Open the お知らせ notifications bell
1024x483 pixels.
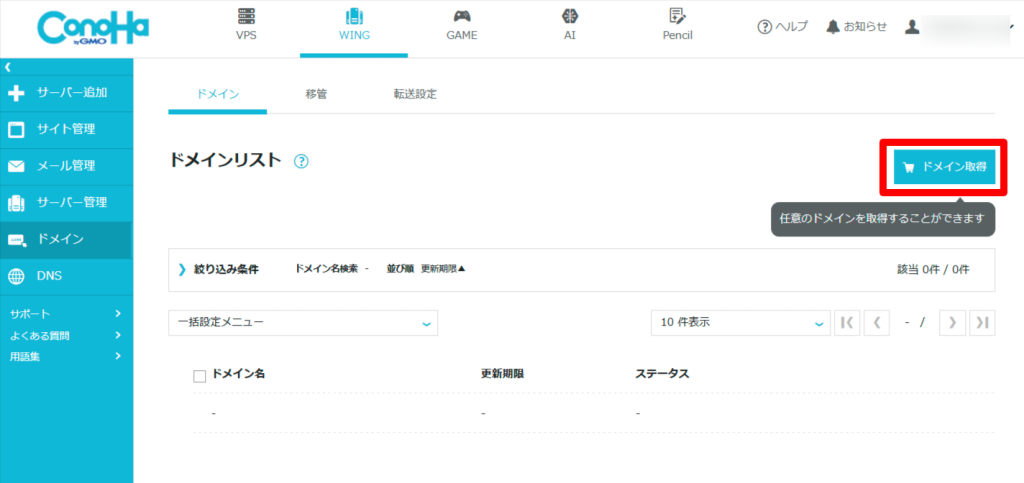[x=856, y=27]
